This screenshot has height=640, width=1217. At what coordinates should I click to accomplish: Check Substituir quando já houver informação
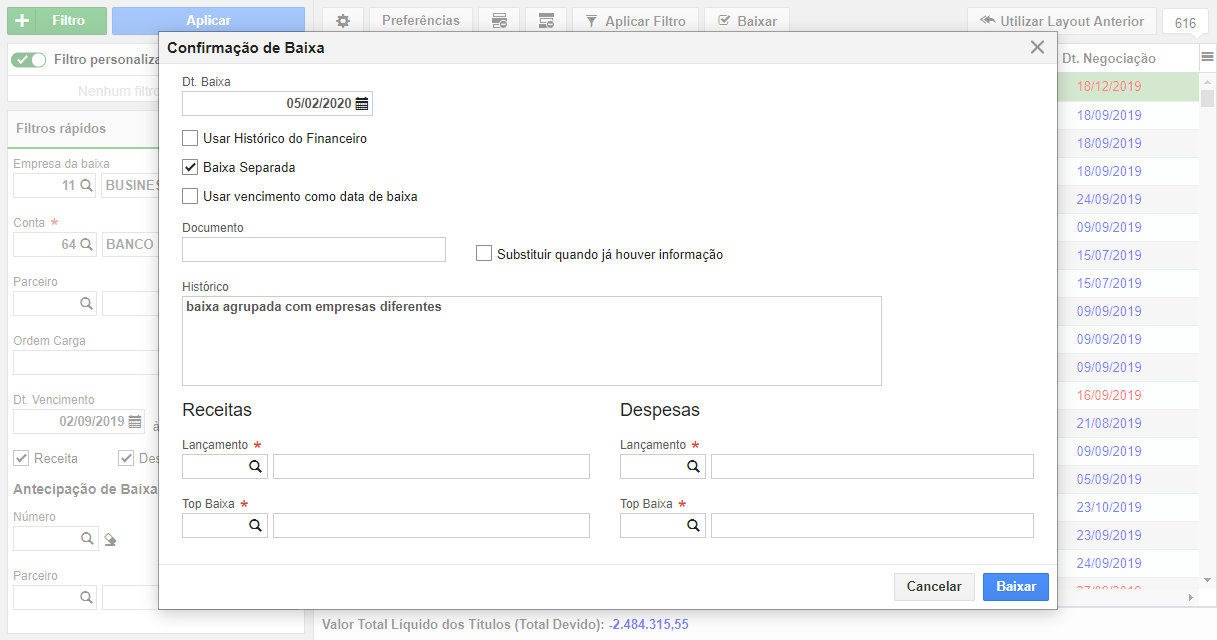coord(484,254)
